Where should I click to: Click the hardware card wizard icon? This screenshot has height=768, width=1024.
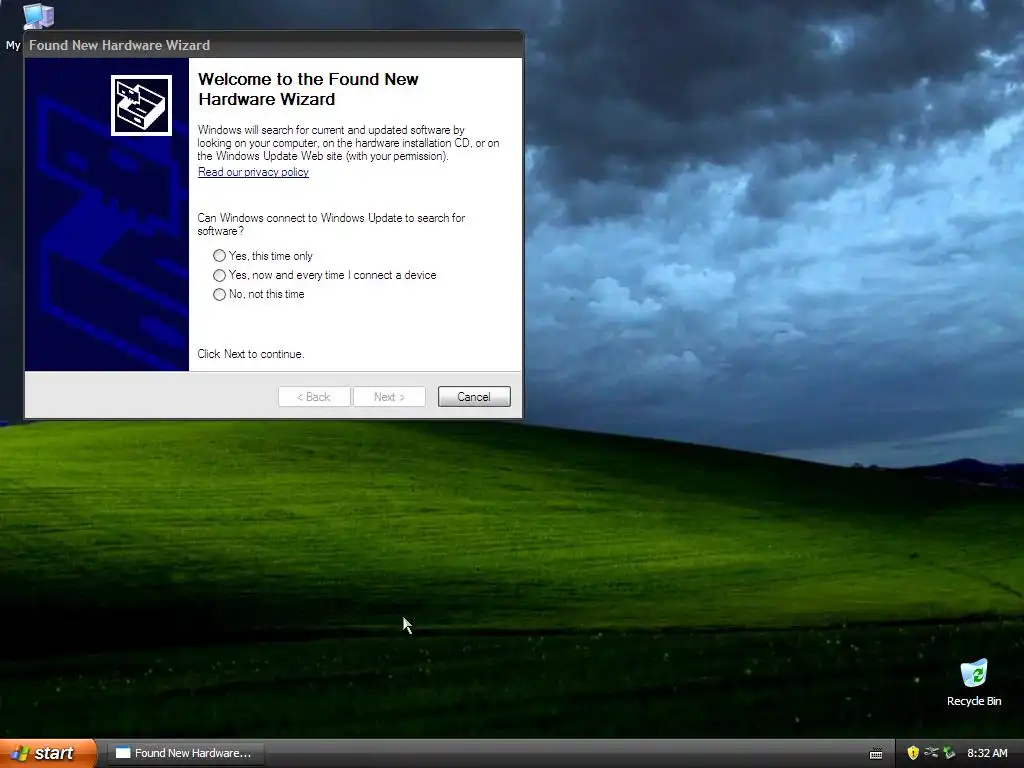click(142, 105)
